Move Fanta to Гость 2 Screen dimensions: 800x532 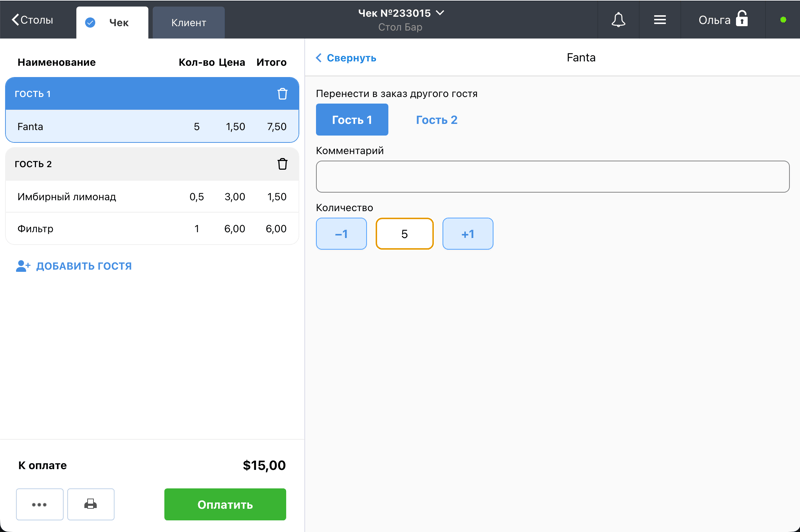[x=437, y=120]
